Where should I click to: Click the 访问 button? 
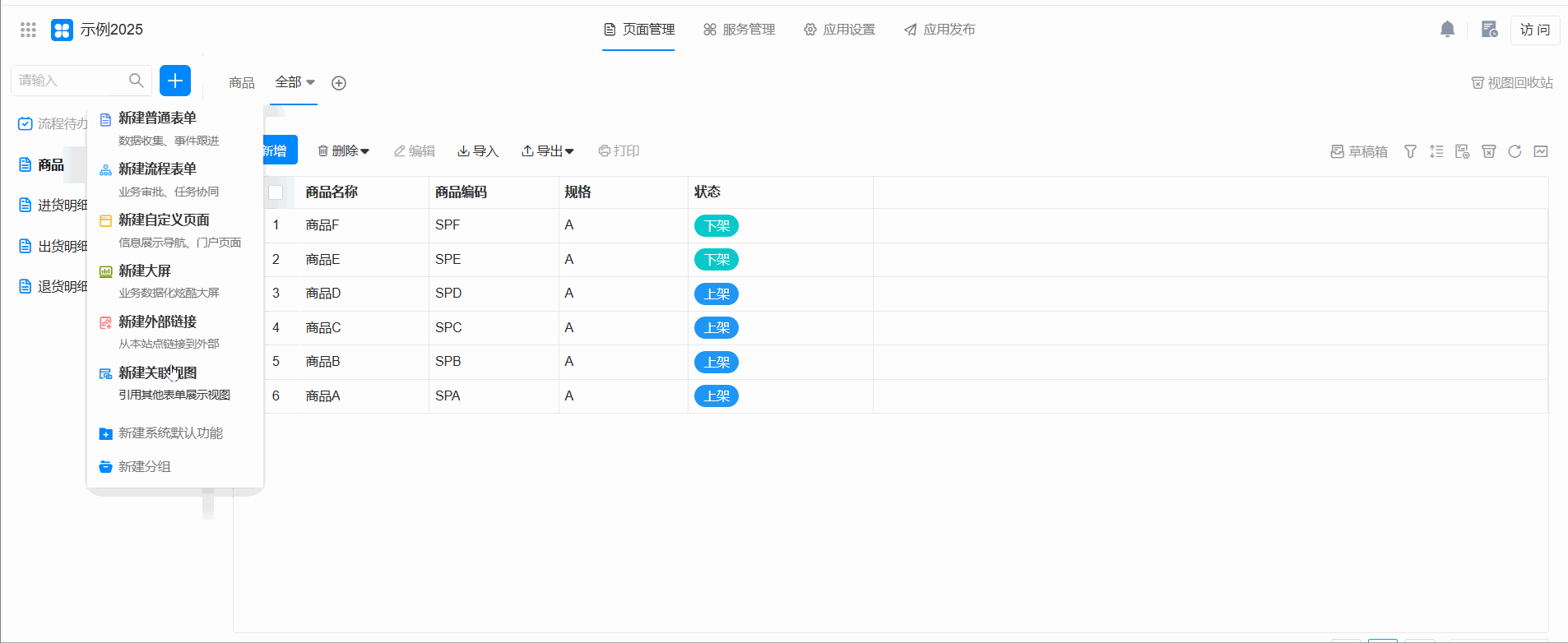[x=1534, y=30]
